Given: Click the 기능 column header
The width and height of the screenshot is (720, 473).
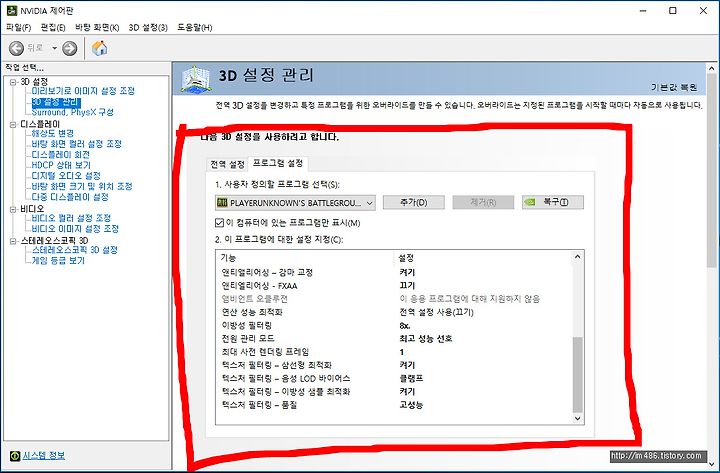Looking at the screenshot, I should coord(305,258).
